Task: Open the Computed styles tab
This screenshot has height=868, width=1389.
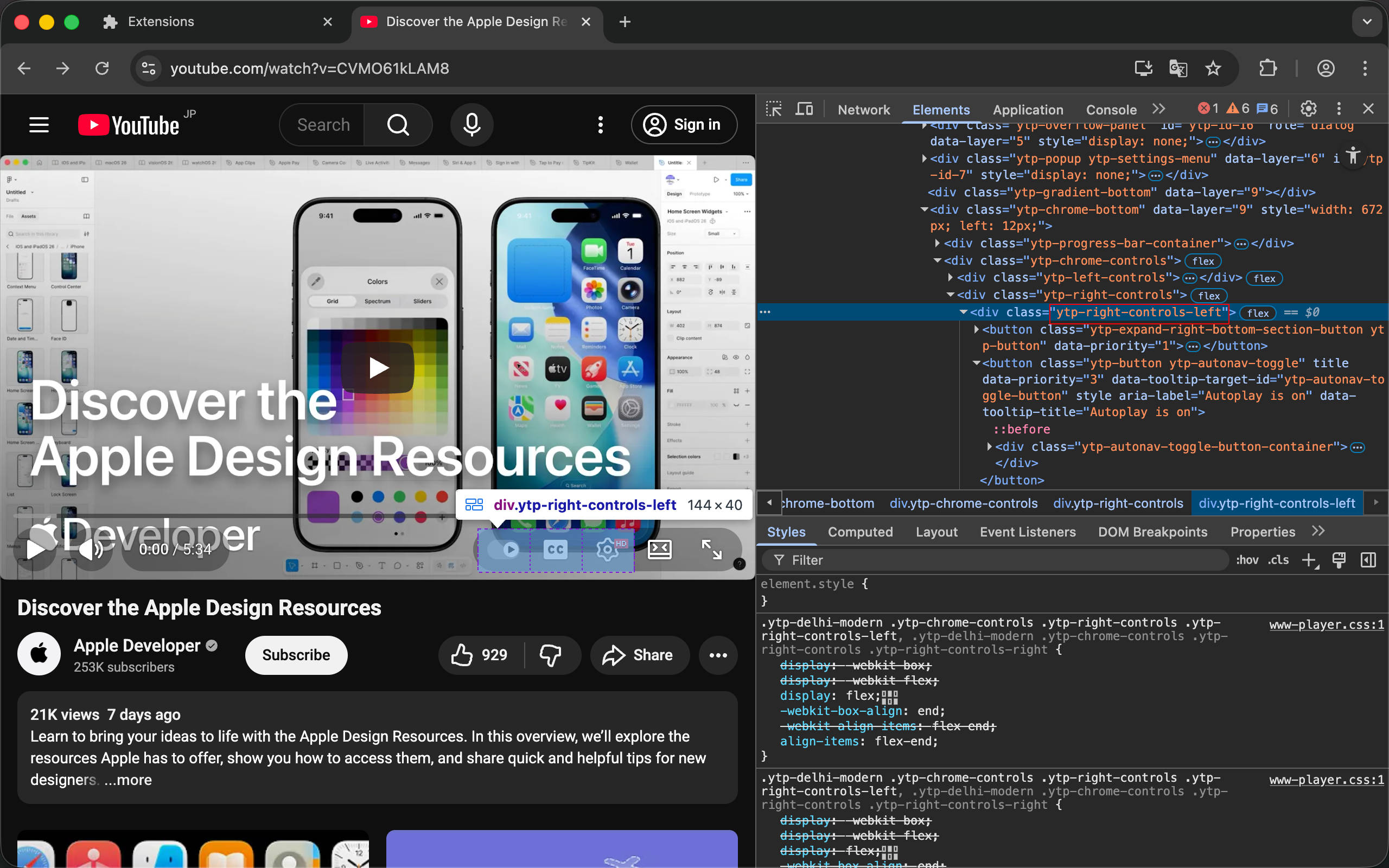Action: 860,532
